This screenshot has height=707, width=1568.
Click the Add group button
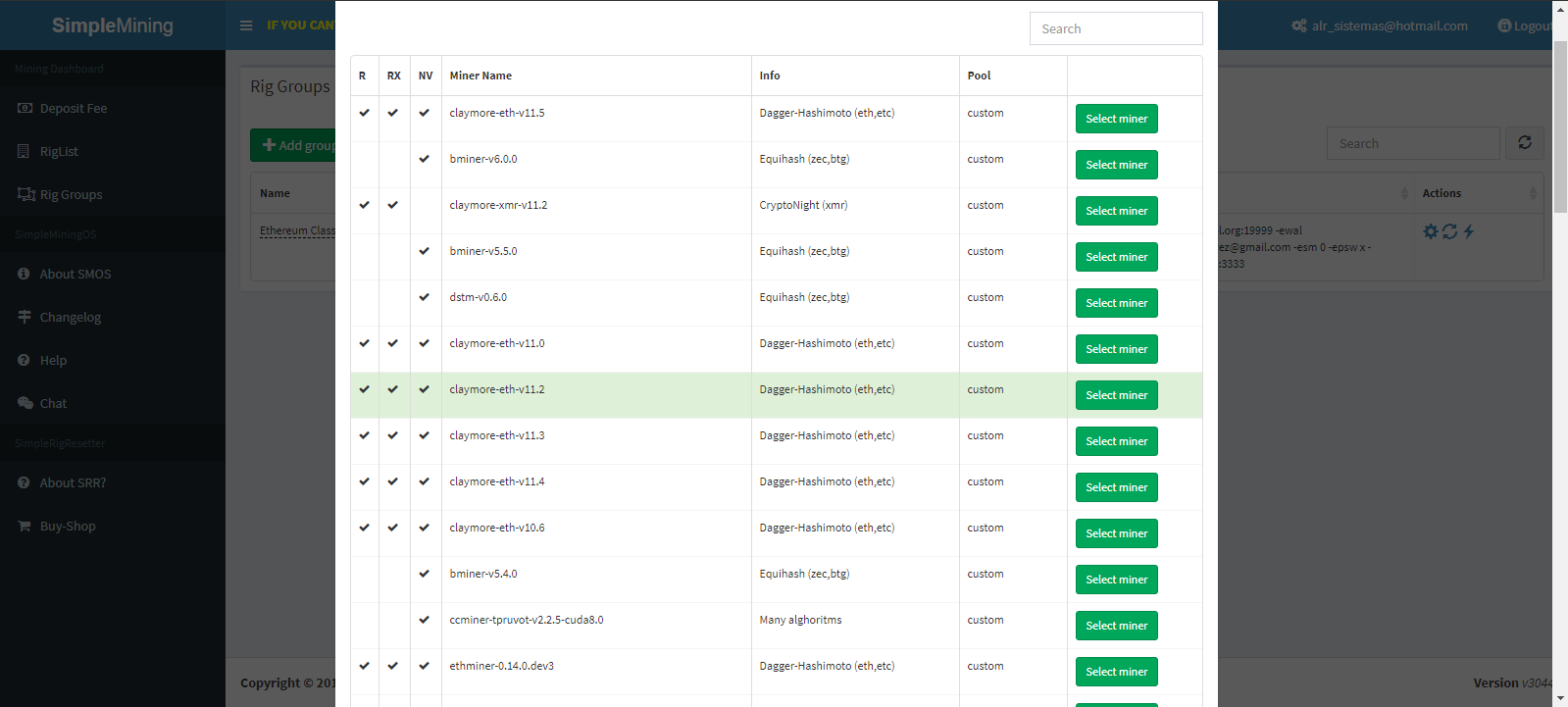tap(293, 145)
